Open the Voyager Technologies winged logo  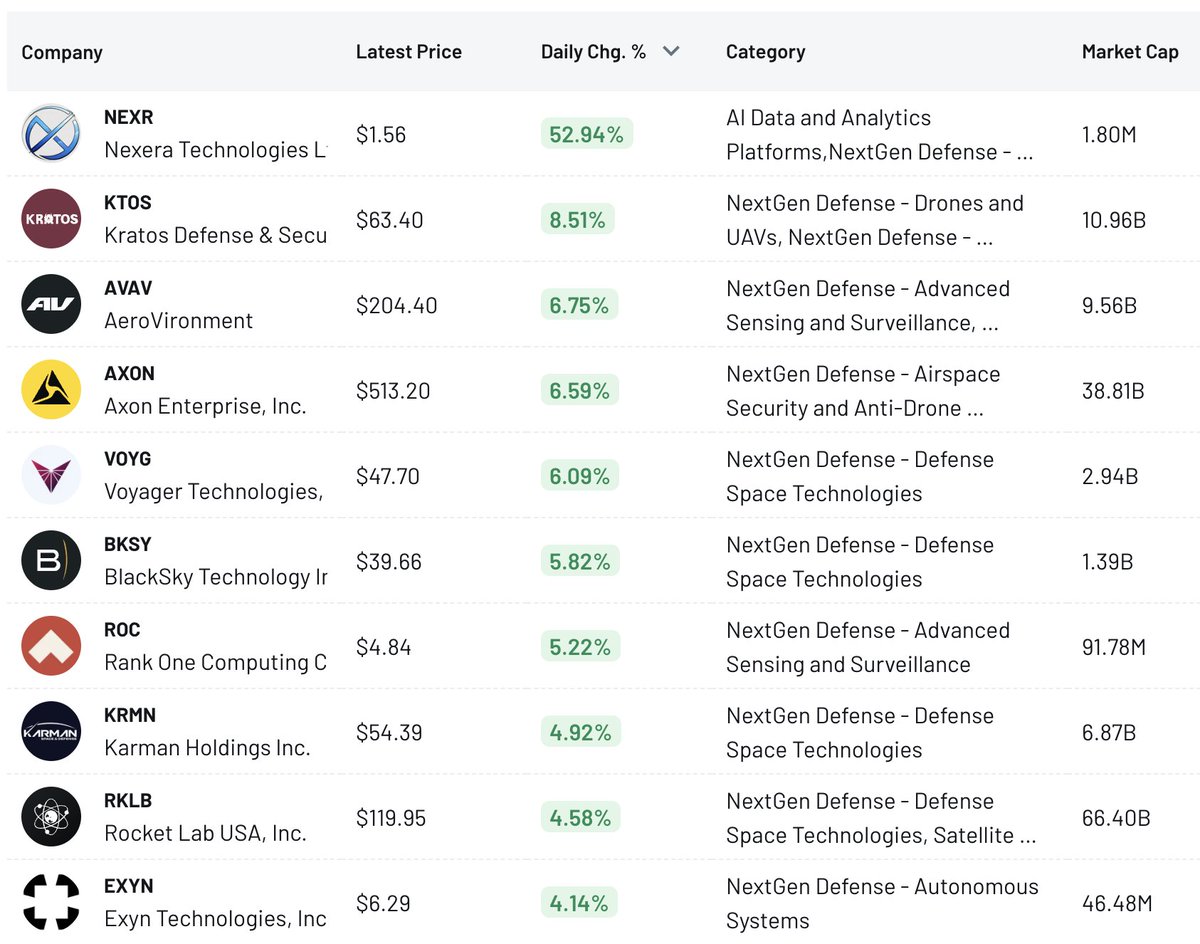pyautogui.click(x=51, y=475)
